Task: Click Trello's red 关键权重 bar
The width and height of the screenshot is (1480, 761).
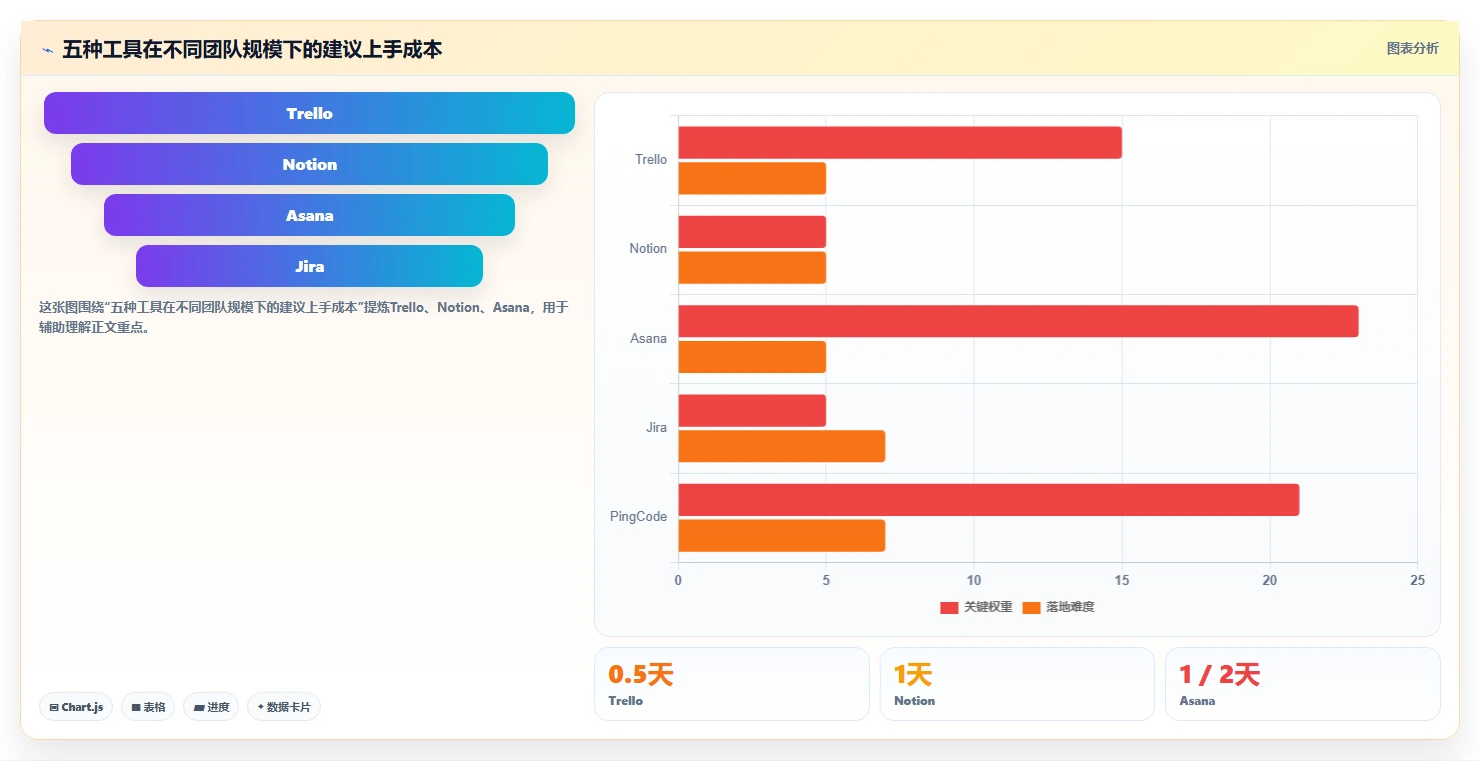Action: coord(900,142)
